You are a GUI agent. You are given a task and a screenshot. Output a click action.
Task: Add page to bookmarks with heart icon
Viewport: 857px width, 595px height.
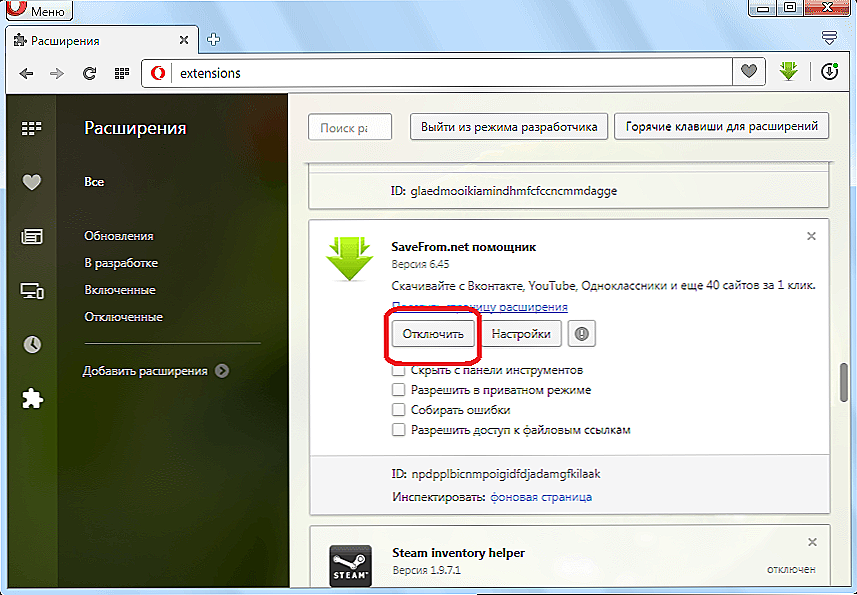point(749,72)
